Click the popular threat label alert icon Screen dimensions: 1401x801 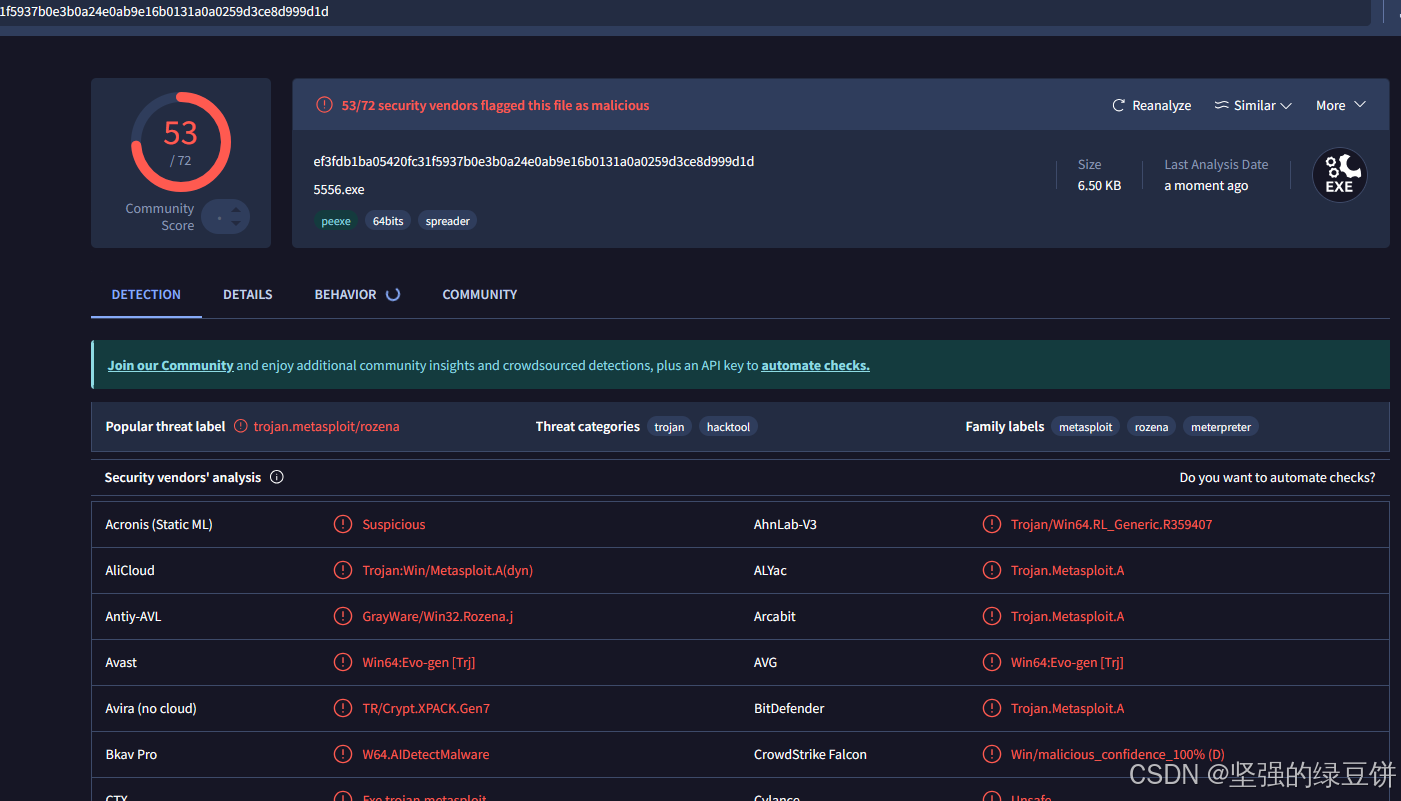[241, 426]
